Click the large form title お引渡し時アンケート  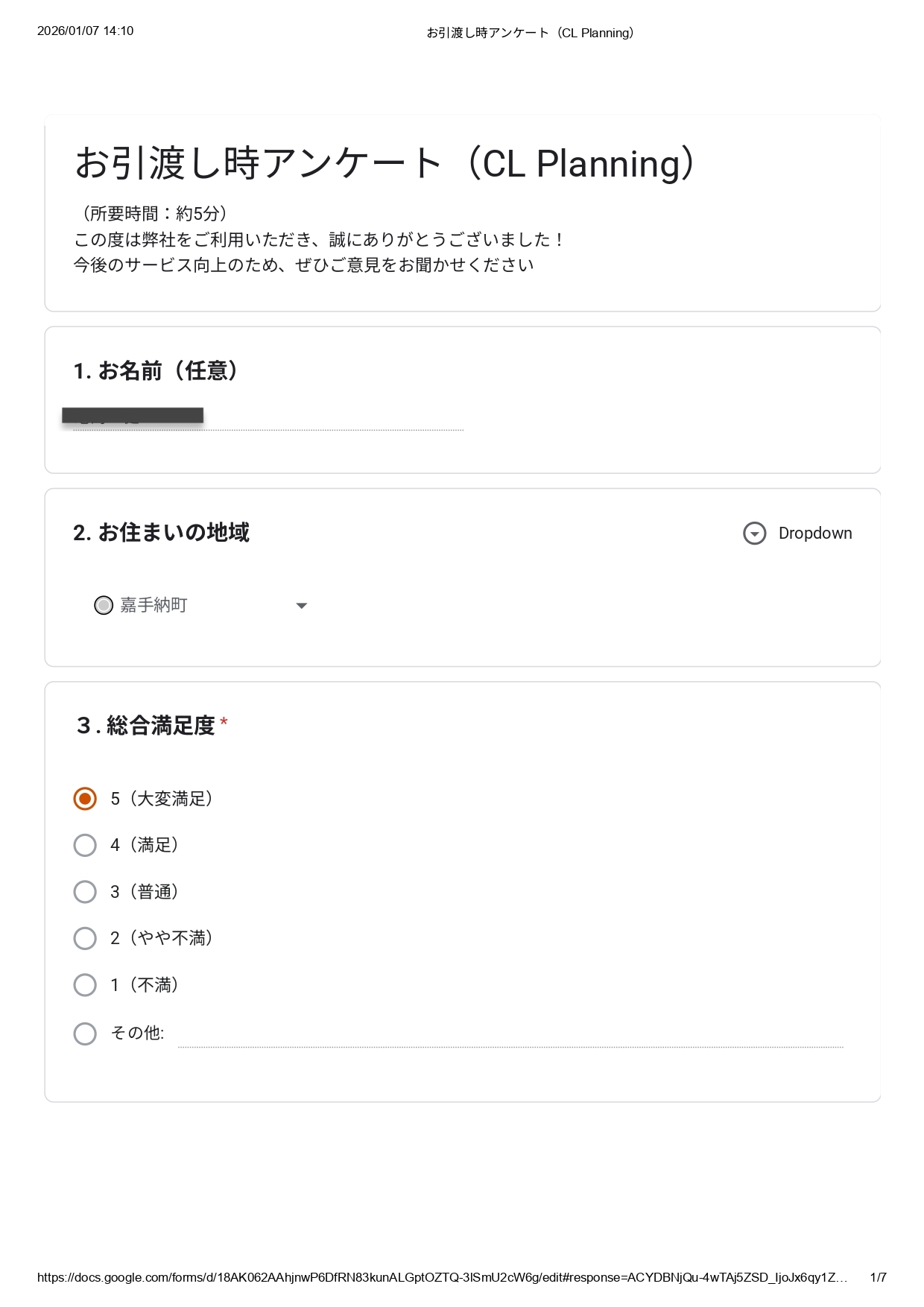pyautogui.click(x=385, y=163)
